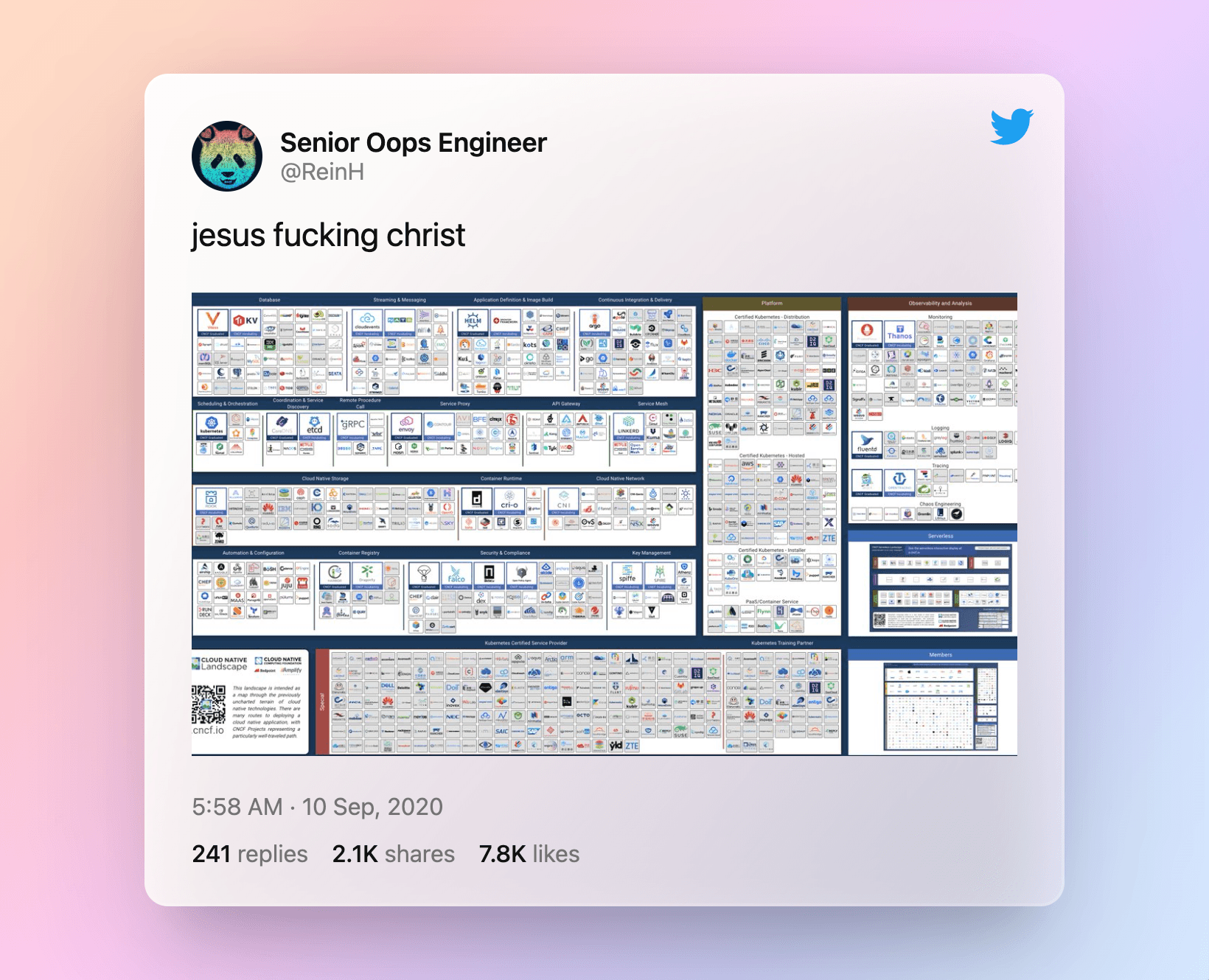Click the etcd logo tile
The height and width of the screenshot is (980, 1209).
[x=315, y=427]
